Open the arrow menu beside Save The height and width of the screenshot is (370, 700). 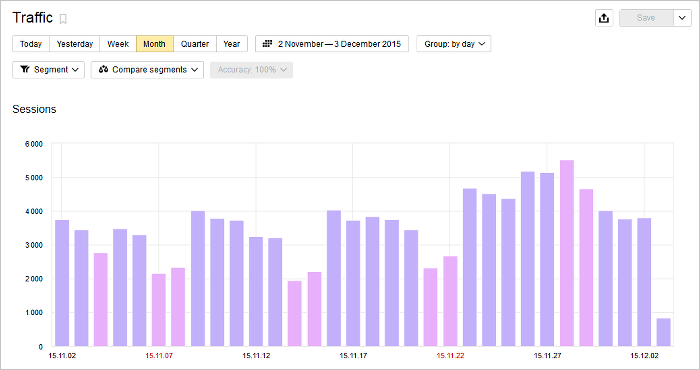(682, 18)
